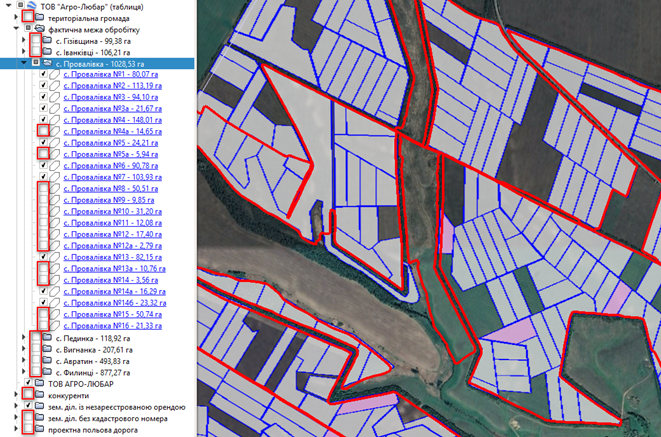Click folder icon of конкуренти group
Image resolution: width=661 pixels, height=437 pixels.
pyautogui.click(x=38, y=395)
